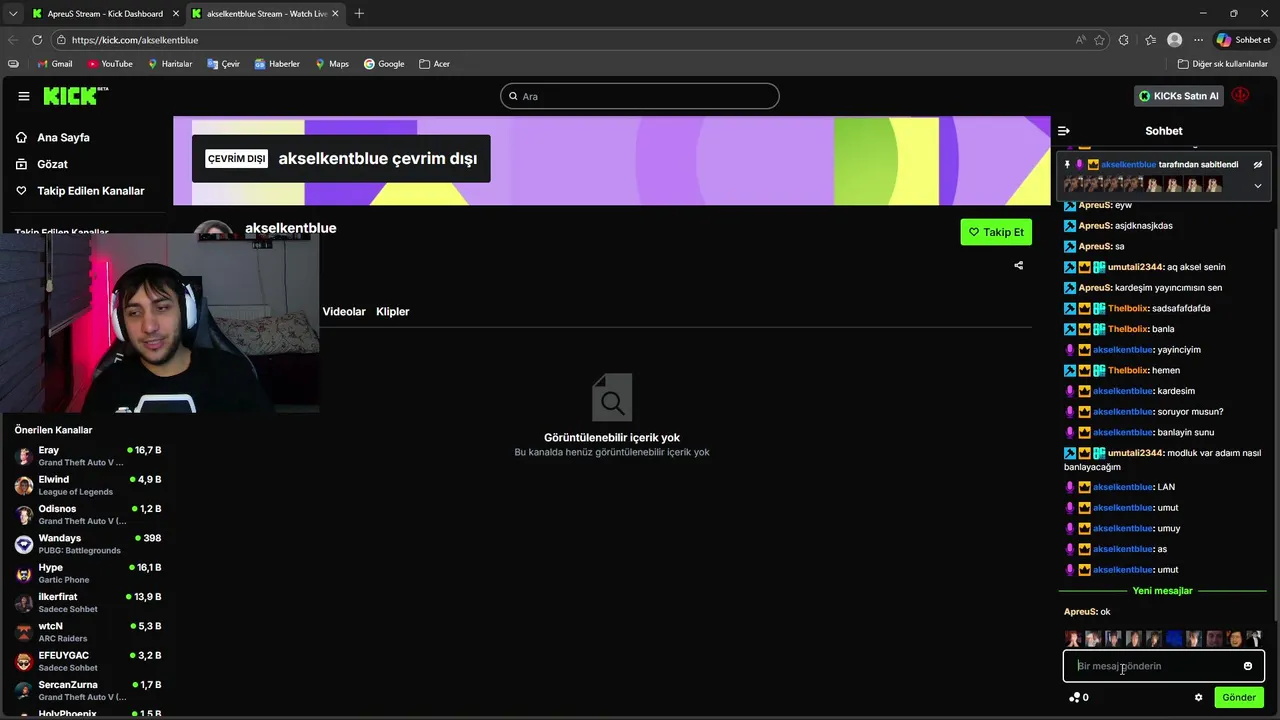Screen dimensions: 1280x720
Task: Collapse chat with arrow icon
Action: click(1064, 131)
